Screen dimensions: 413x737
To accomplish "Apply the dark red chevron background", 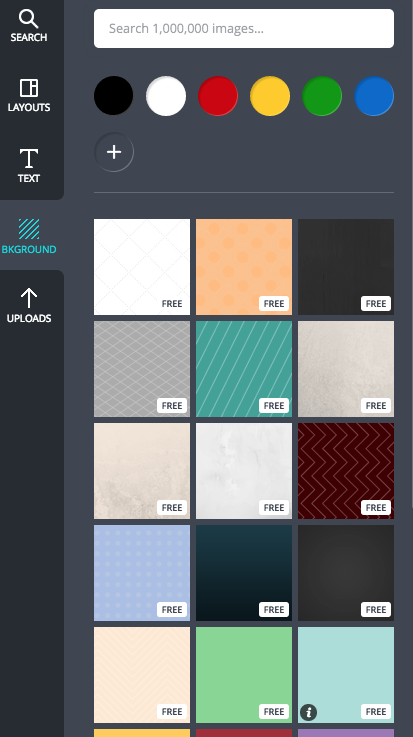I will [x=346, y=471].
